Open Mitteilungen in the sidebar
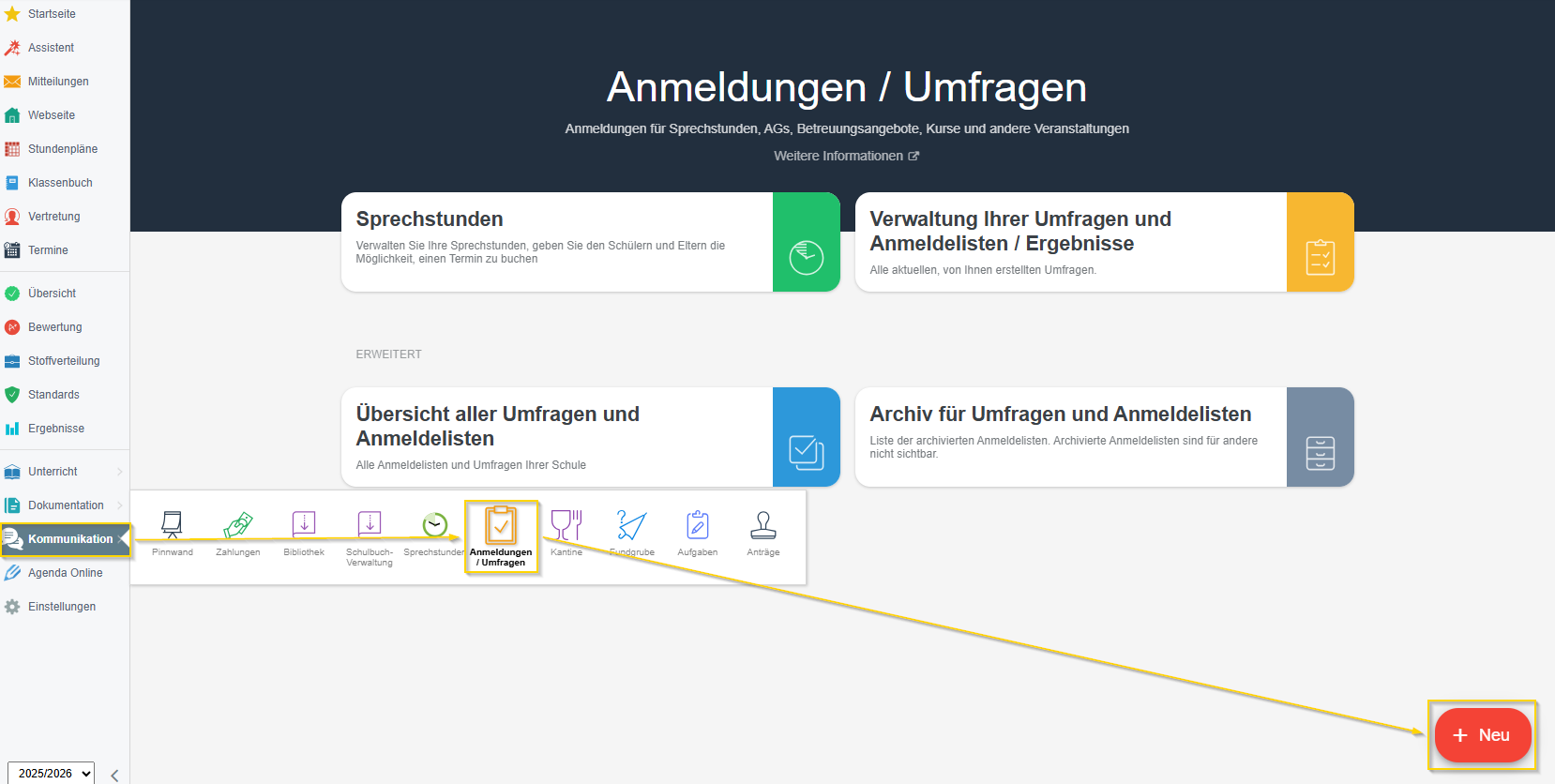The image size is (1555, 784). click(x=57, y=82)
